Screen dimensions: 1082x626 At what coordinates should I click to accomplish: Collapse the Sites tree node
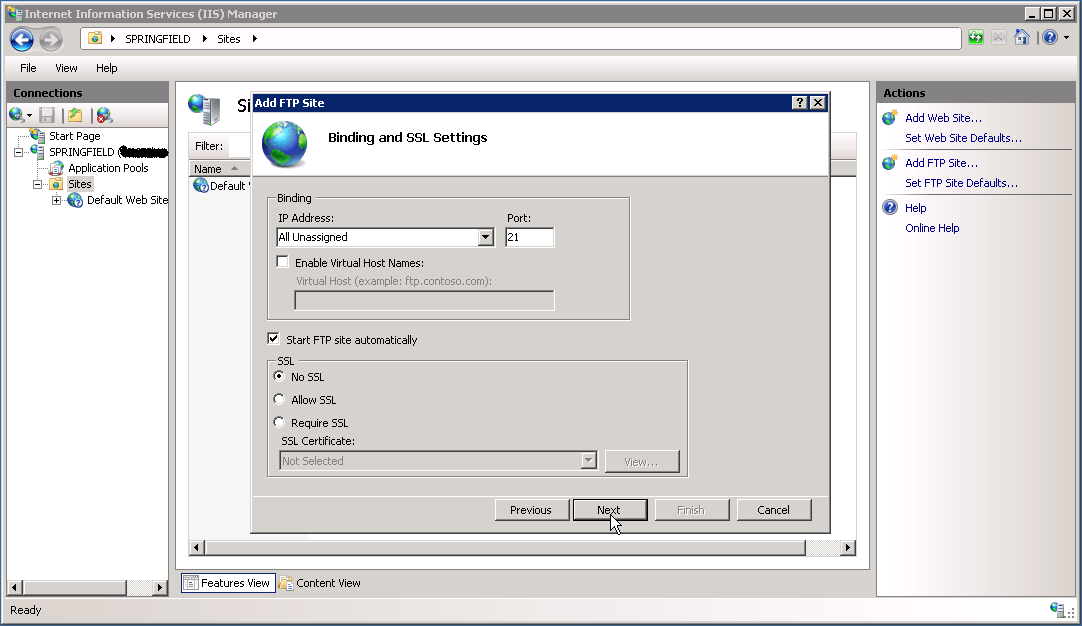tap(37, 184)
